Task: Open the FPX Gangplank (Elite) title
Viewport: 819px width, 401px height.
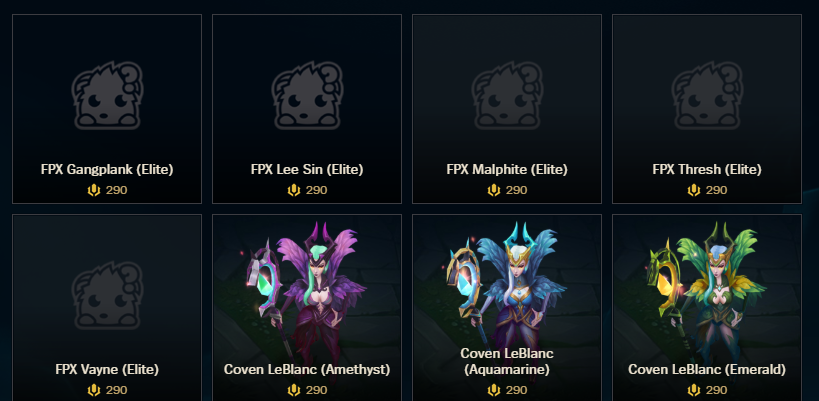Action: (107, 170)
